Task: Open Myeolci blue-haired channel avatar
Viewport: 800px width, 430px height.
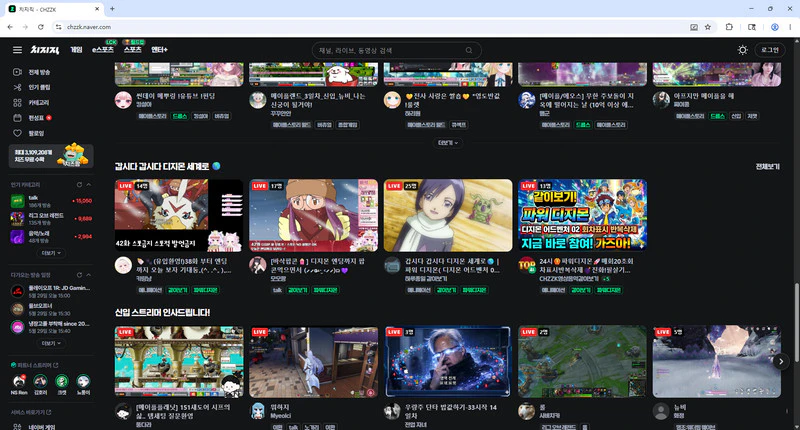Action: click(x=258, y=411)
